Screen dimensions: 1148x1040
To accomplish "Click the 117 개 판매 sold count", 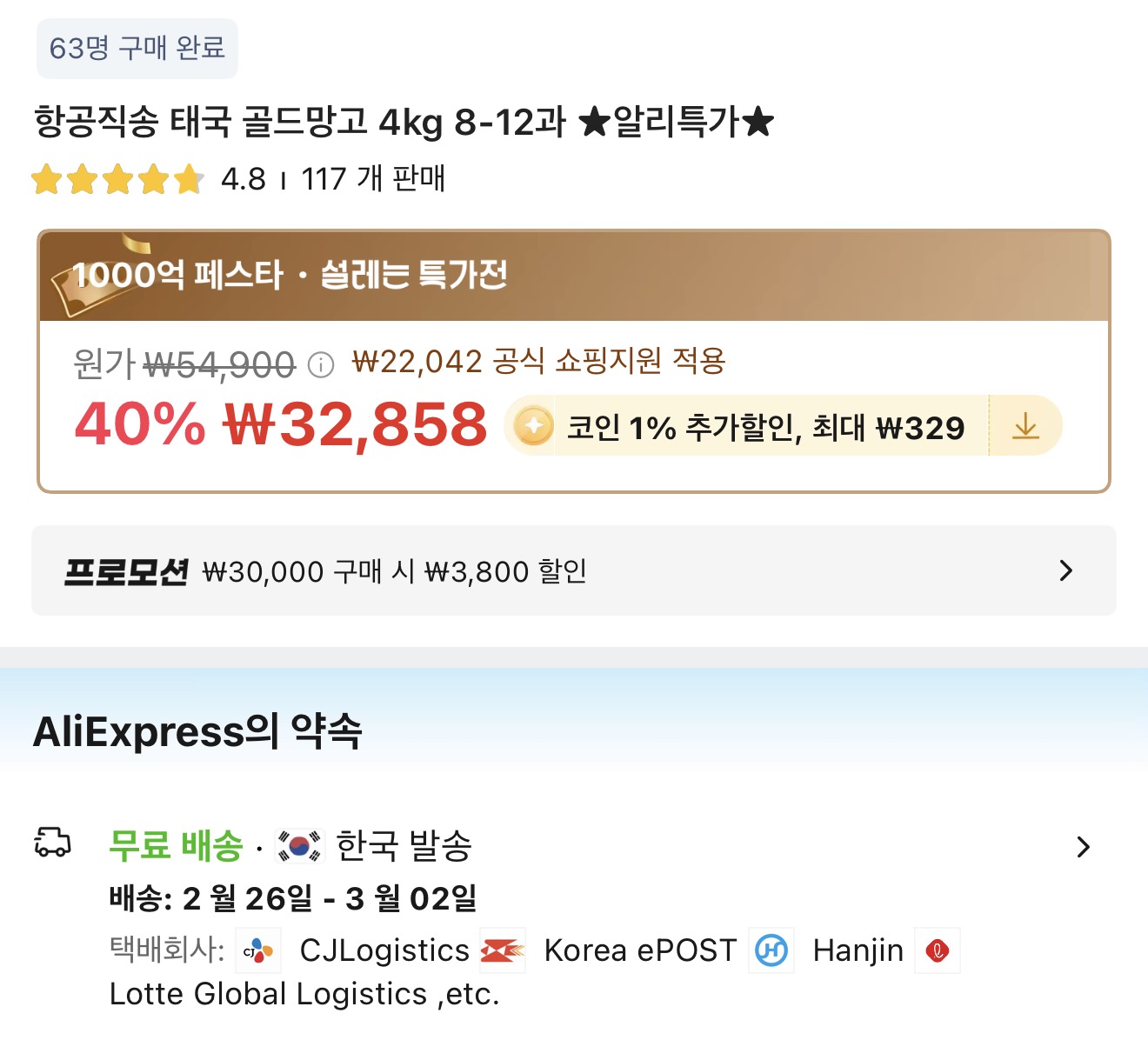I will click(373, 179).
